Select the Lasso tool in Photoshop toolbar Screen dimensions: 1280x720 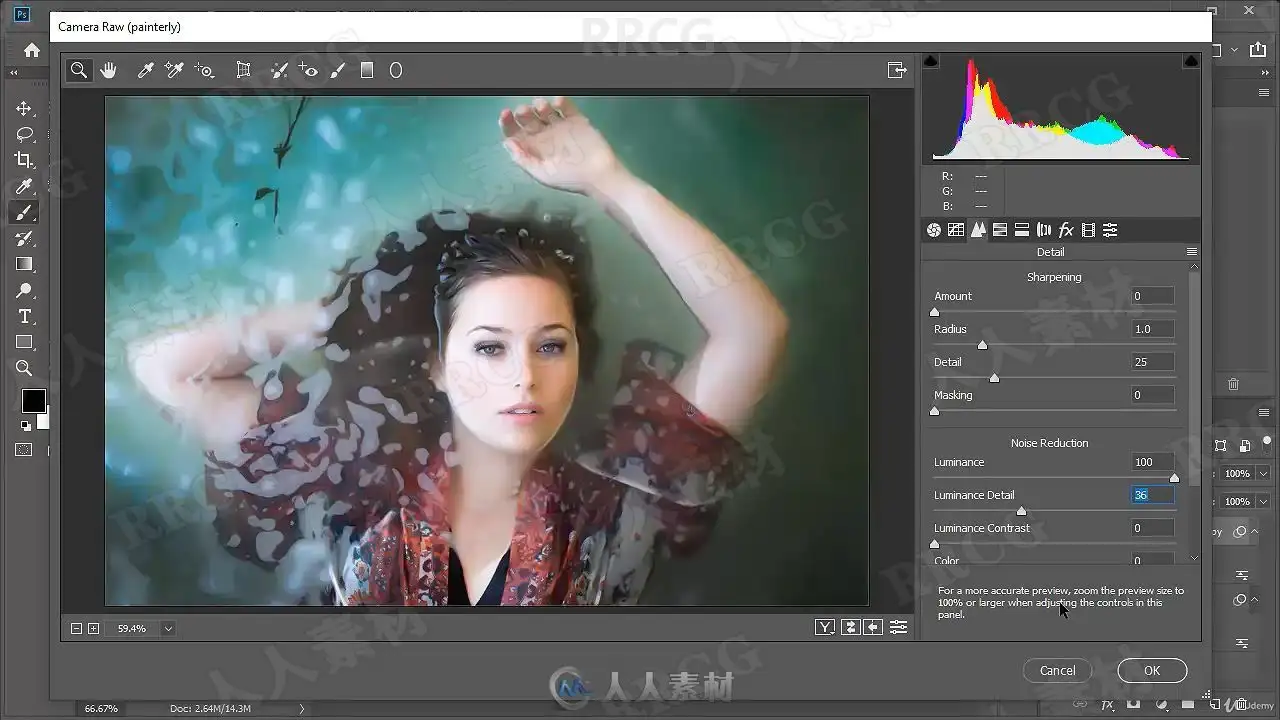tap(25, 134)
